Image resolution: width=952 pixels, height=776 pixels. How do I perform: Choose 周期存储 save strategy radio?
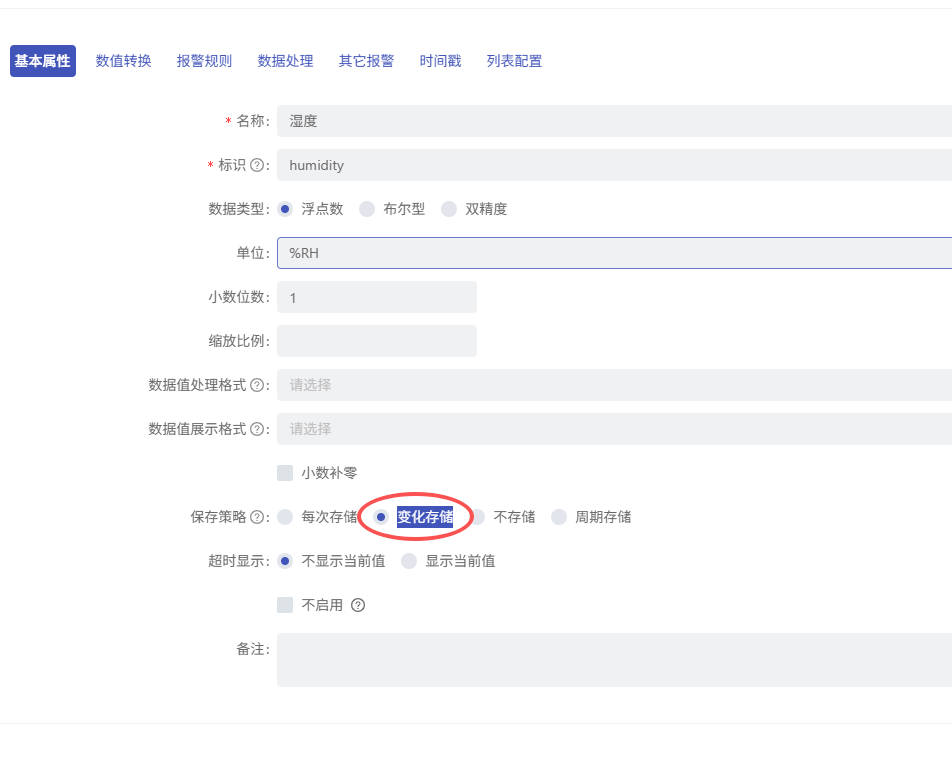(559, 517)
